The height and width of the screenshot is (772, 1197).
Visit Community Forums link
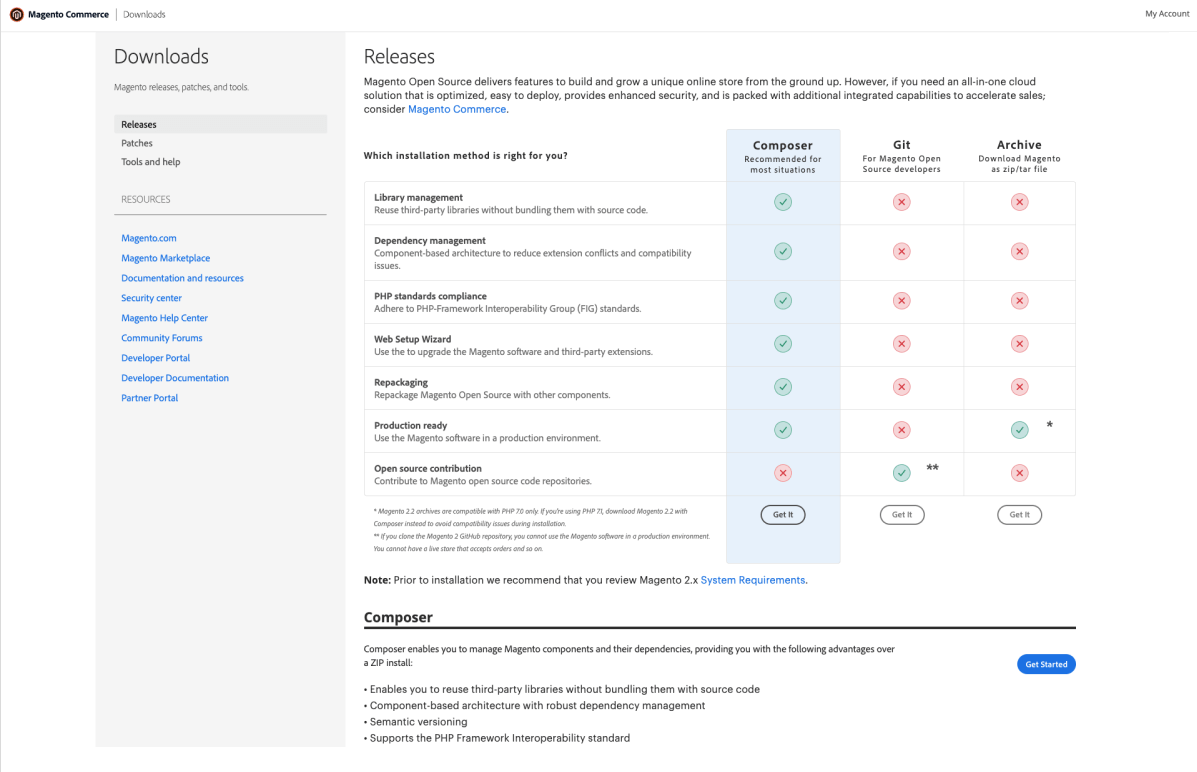[x=162, y=338]
